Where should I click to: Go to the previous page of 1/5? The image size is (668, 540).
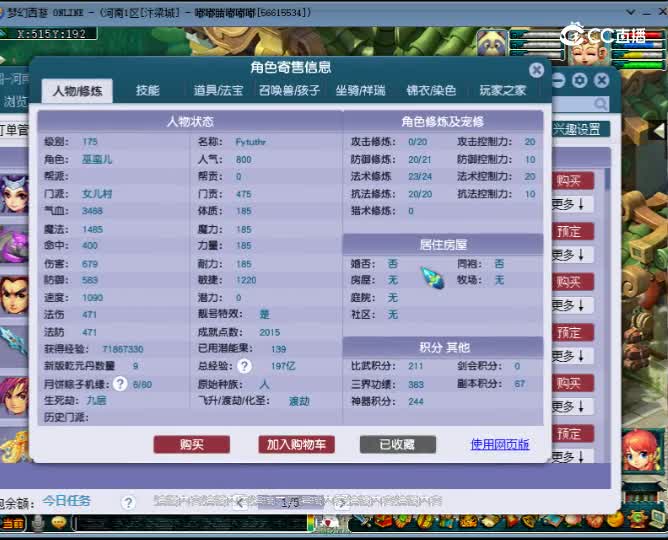[240, 503]
